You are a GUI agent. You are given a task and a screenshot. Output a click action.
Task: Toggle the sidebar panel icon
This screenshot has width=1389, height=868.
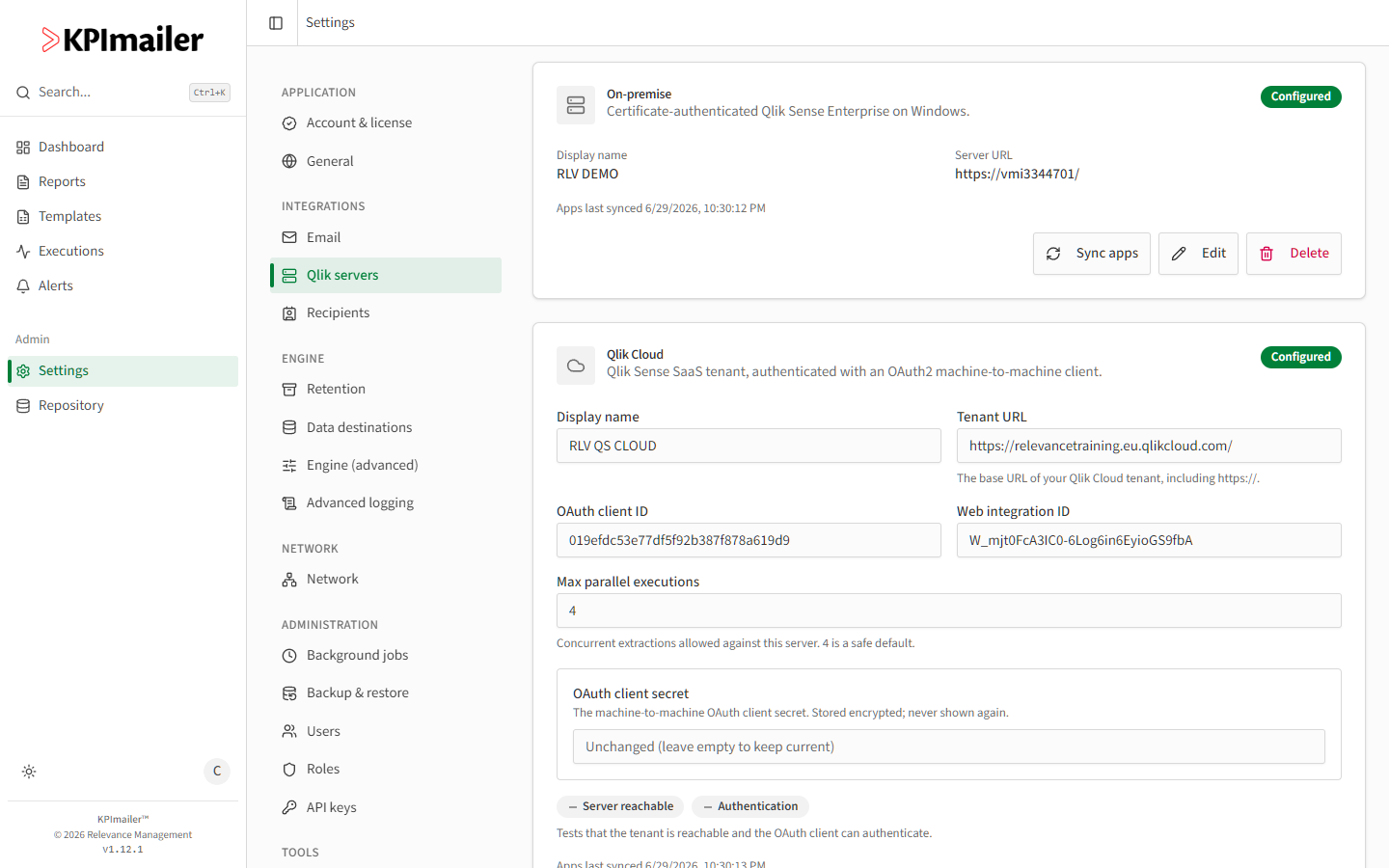tap(276, 23)
